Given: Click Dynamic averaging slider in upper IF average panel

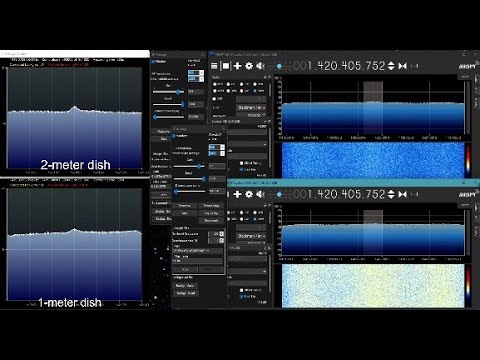Looking at the screenshot, I should coord(168,117).
